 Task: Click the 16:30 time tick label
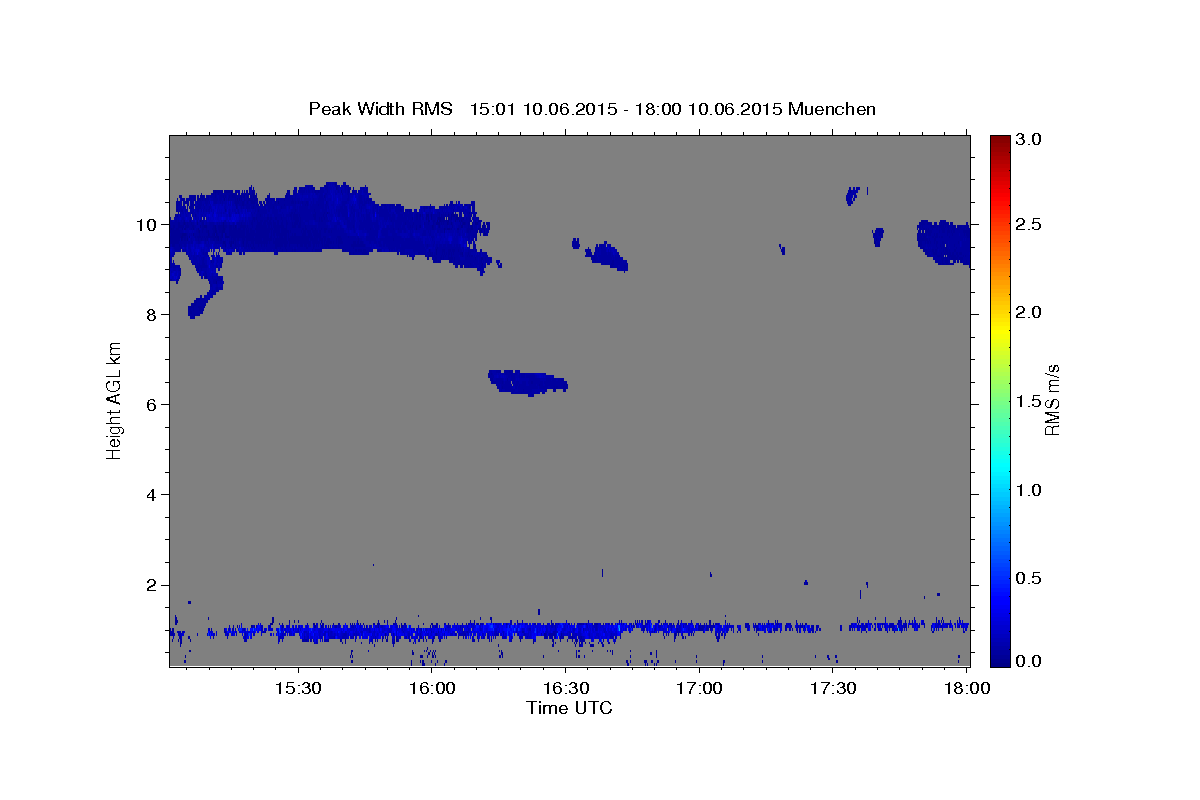coord(565,689)
